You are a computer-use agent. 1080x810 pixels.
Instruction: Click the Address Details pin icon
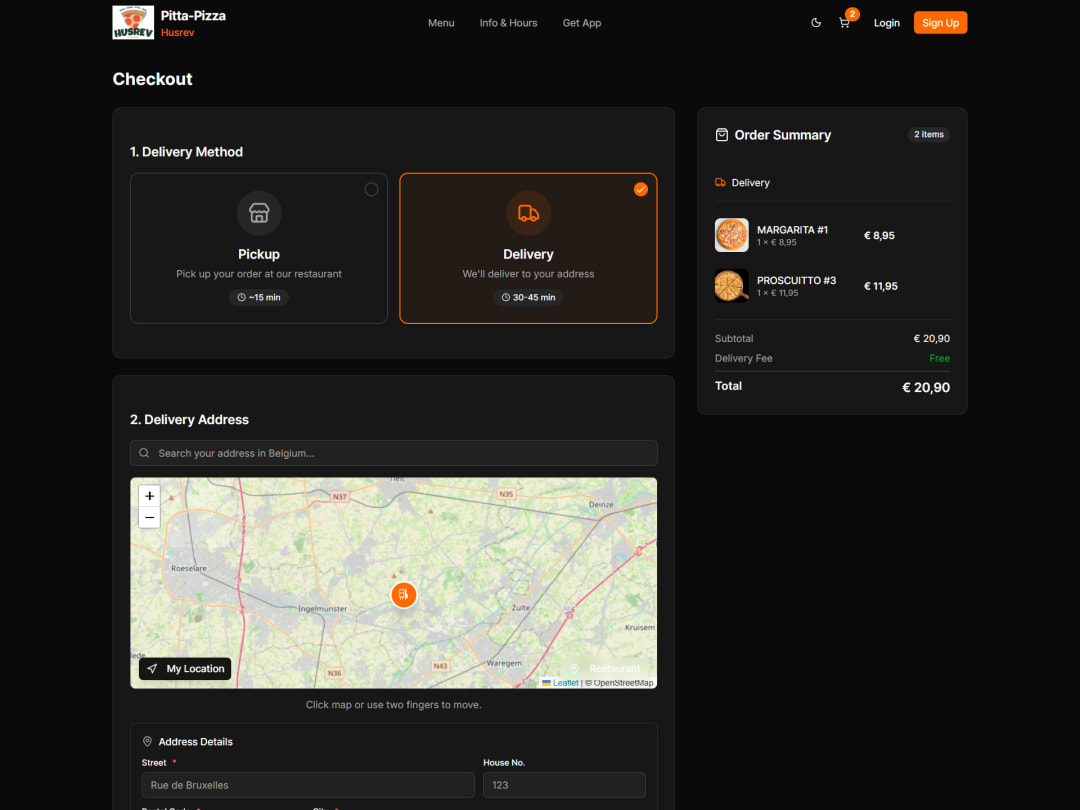147,742
